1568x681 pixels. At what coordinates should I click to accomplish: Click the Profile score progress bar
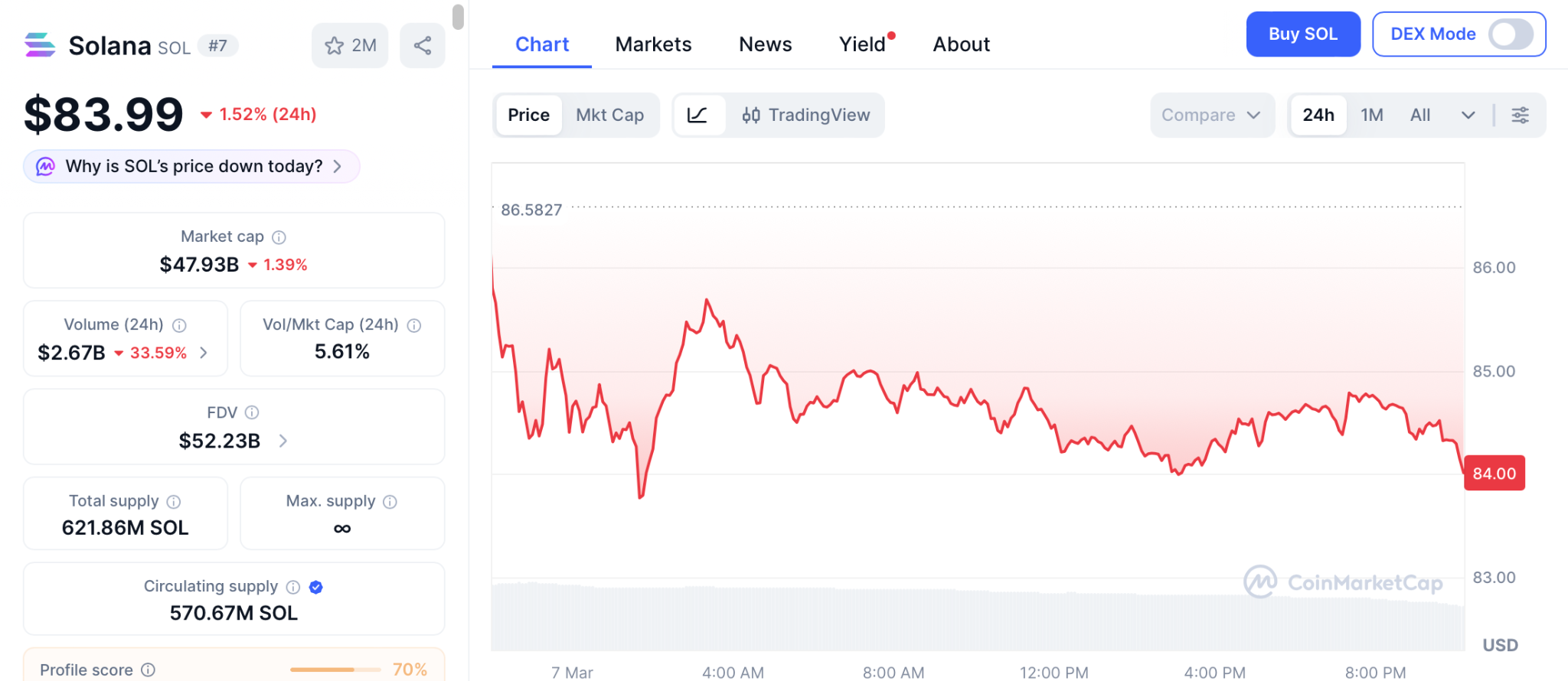click(x=335, y=670)
